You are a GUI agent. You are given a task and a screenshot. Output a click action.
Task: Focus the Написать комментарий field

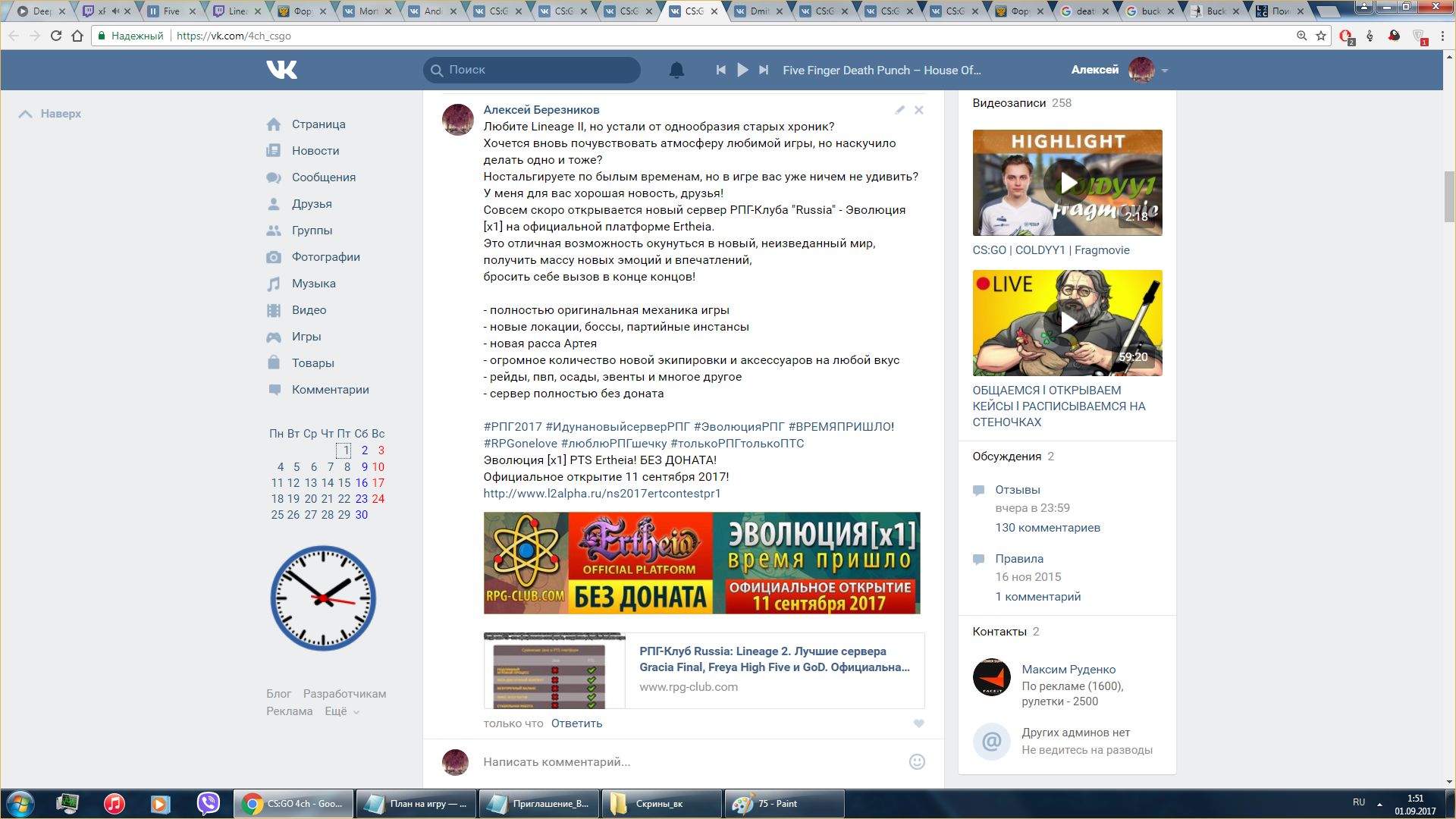[690, 762]
